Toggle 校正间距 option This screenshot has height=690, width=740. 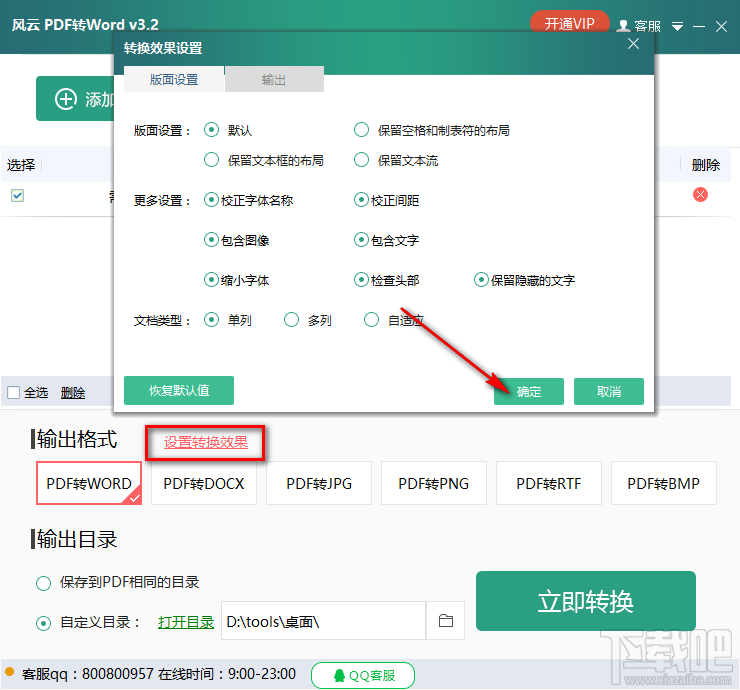tap(361, 200)
